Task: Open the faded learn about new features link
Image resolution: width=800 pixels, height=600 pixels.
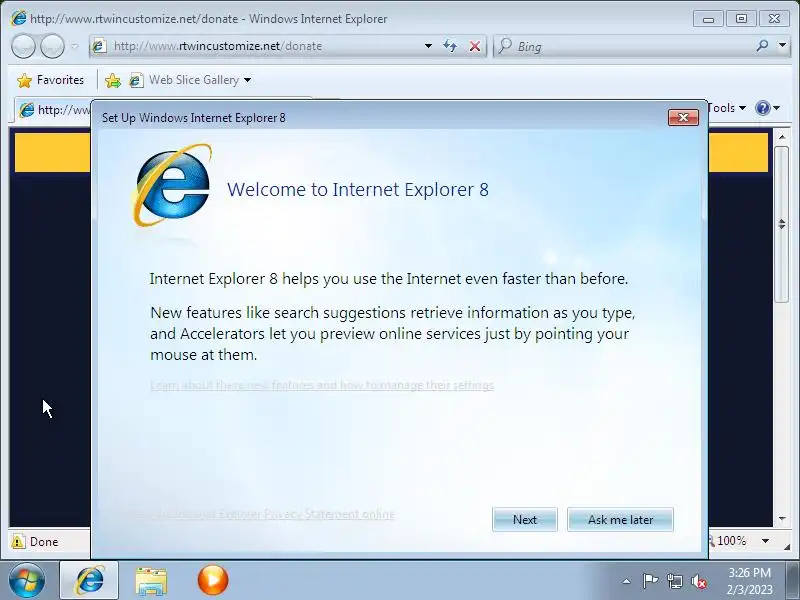Action: (322, 385)
